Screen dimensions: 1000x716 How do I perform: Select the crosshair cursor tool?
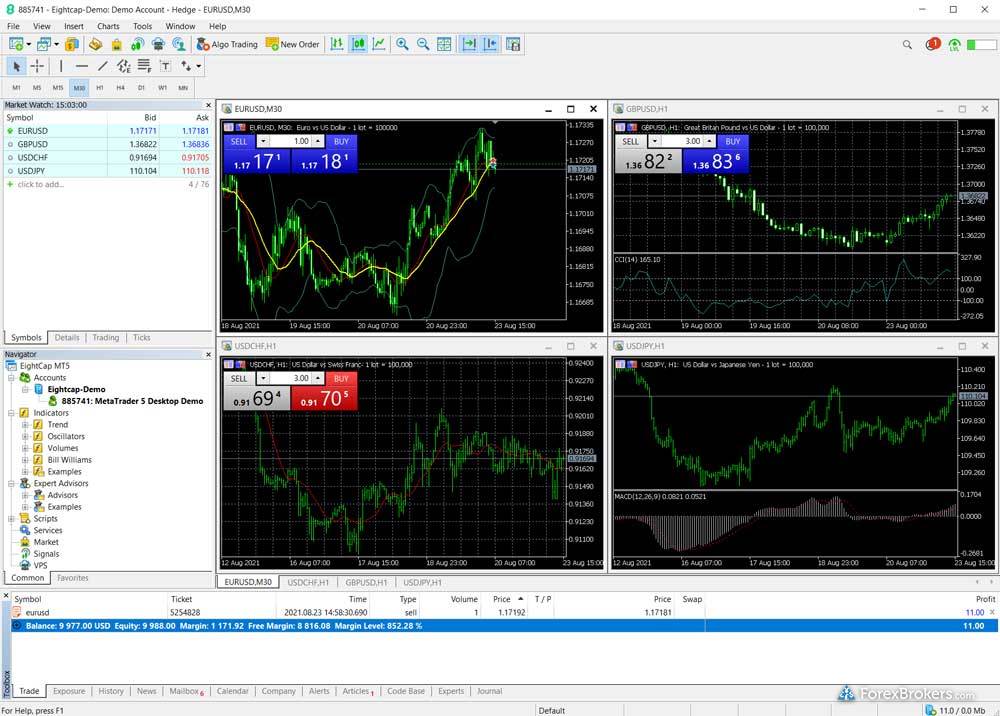point(37,66)
